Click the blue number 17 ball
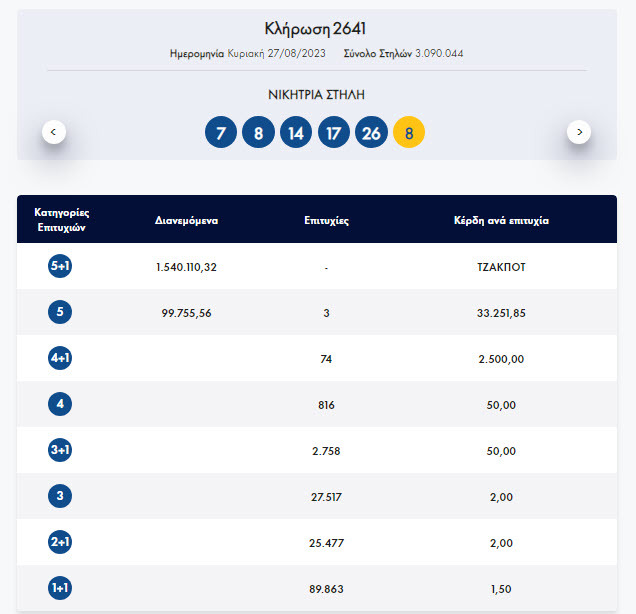 coord(333,132)
